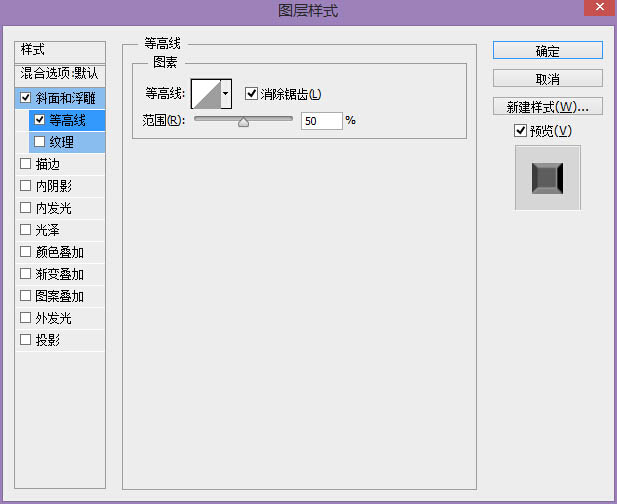Uncheck the 等高线 sub-item checkbox
The image size is (617, 504).
tap(40, 120)
